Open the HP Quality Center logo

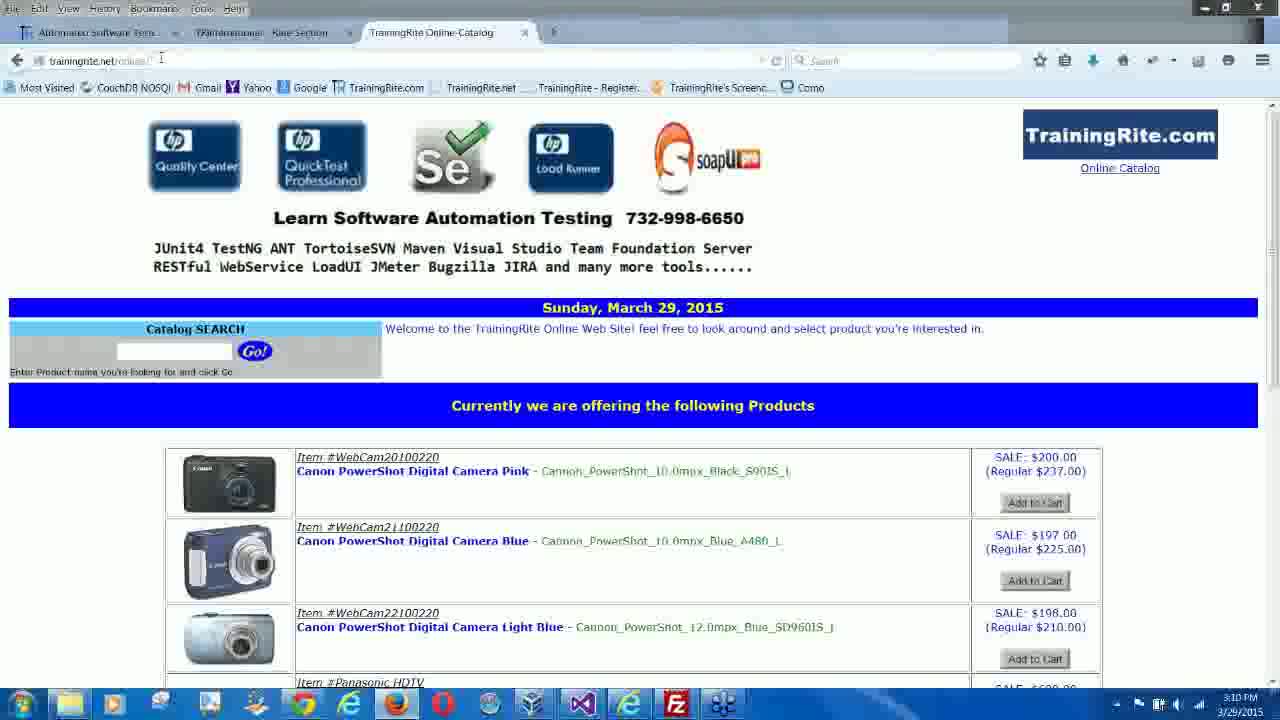click(x=195, y=156)
